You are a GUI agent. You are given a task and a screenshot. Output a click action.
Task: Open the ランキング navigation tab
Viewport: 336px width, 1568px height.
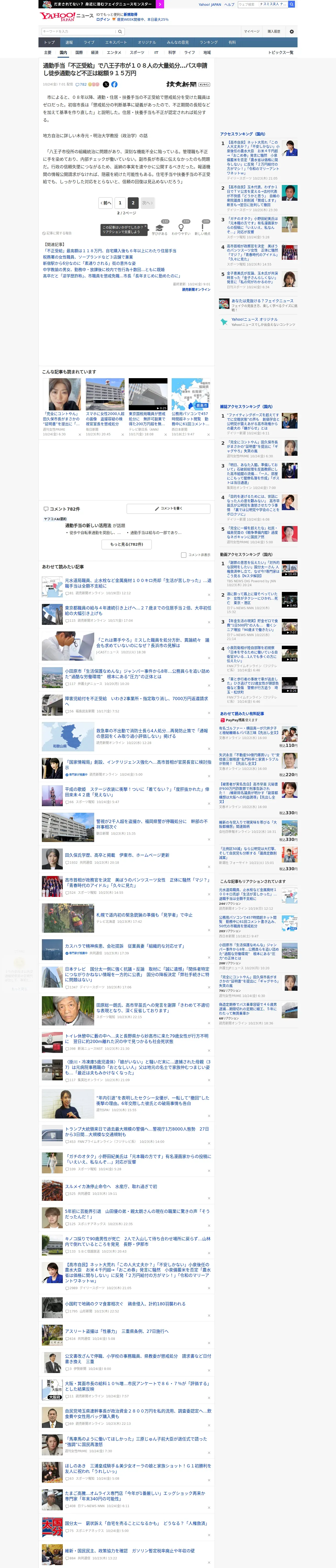(209, 43)
